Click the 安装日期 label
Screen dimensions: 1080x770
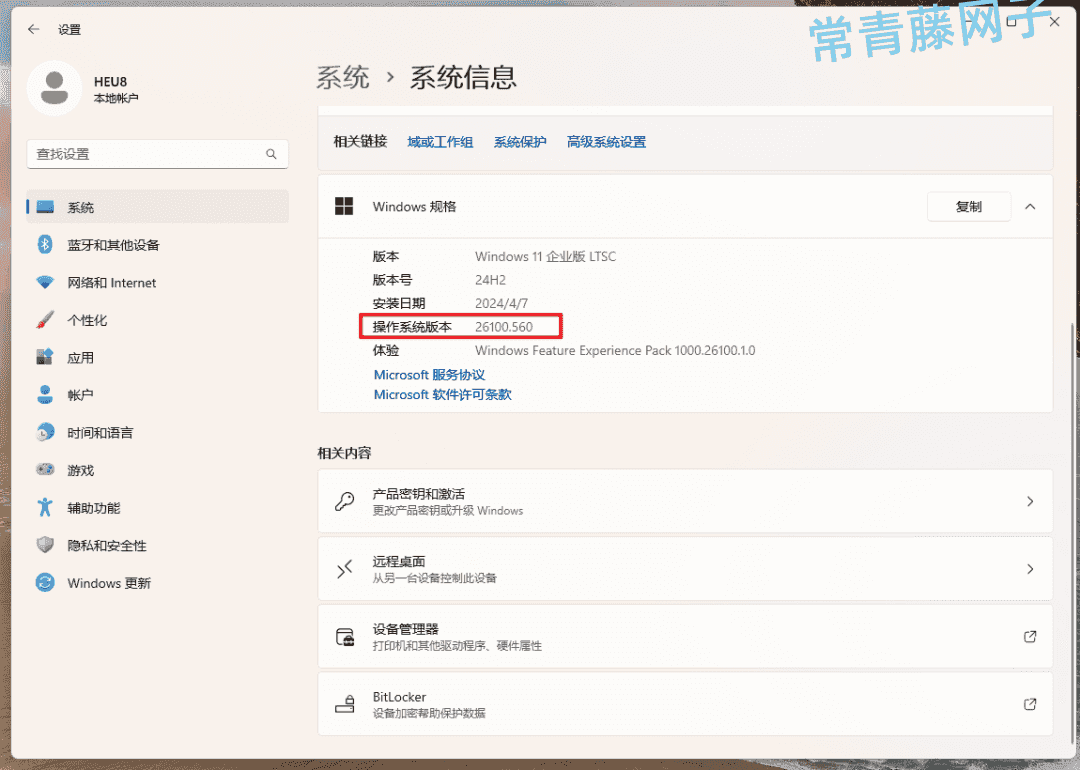[399, 303]
